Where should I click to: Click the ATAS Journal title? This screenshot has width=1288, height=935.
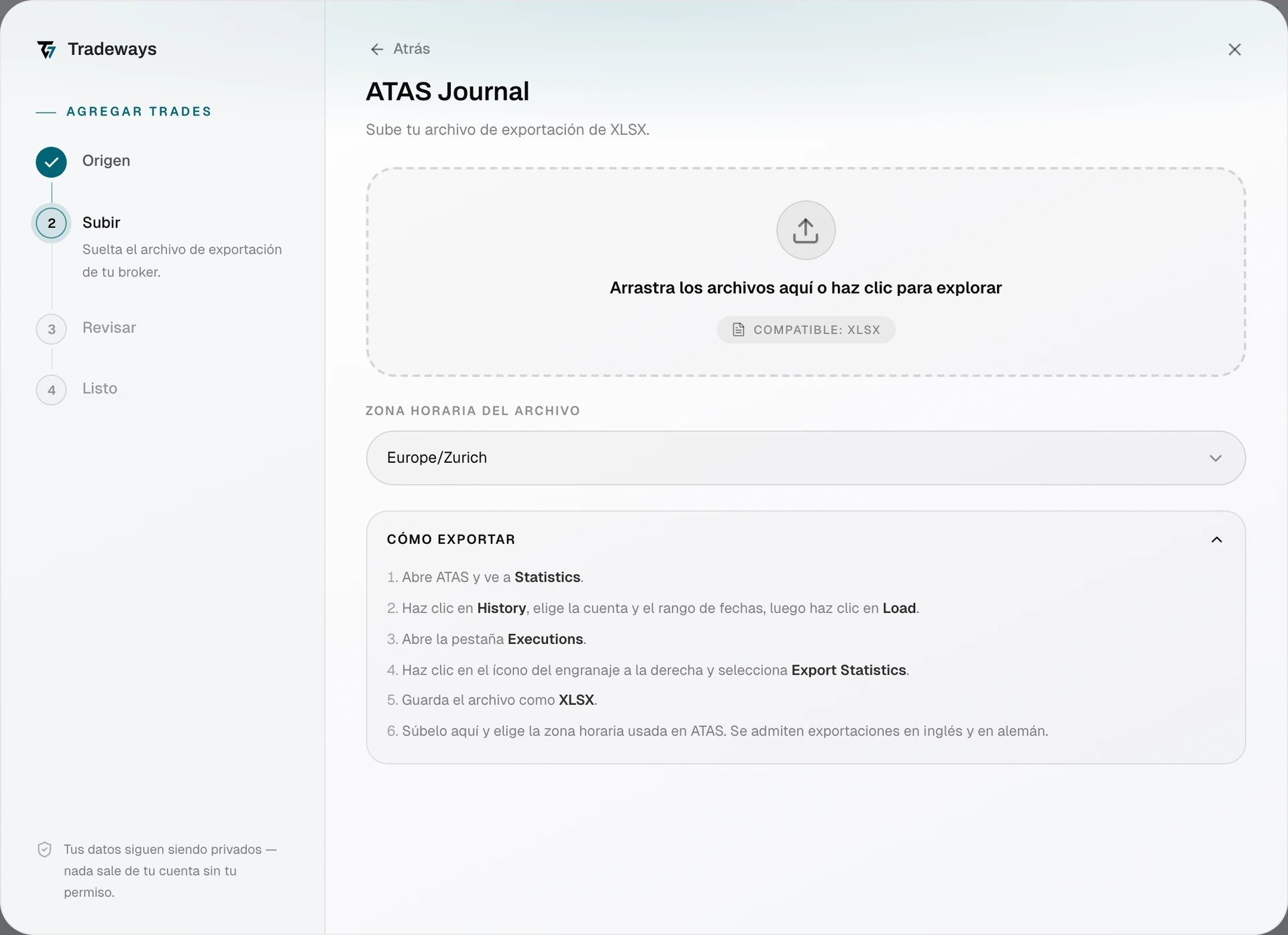pyautogui.click(x=447, y=91)
